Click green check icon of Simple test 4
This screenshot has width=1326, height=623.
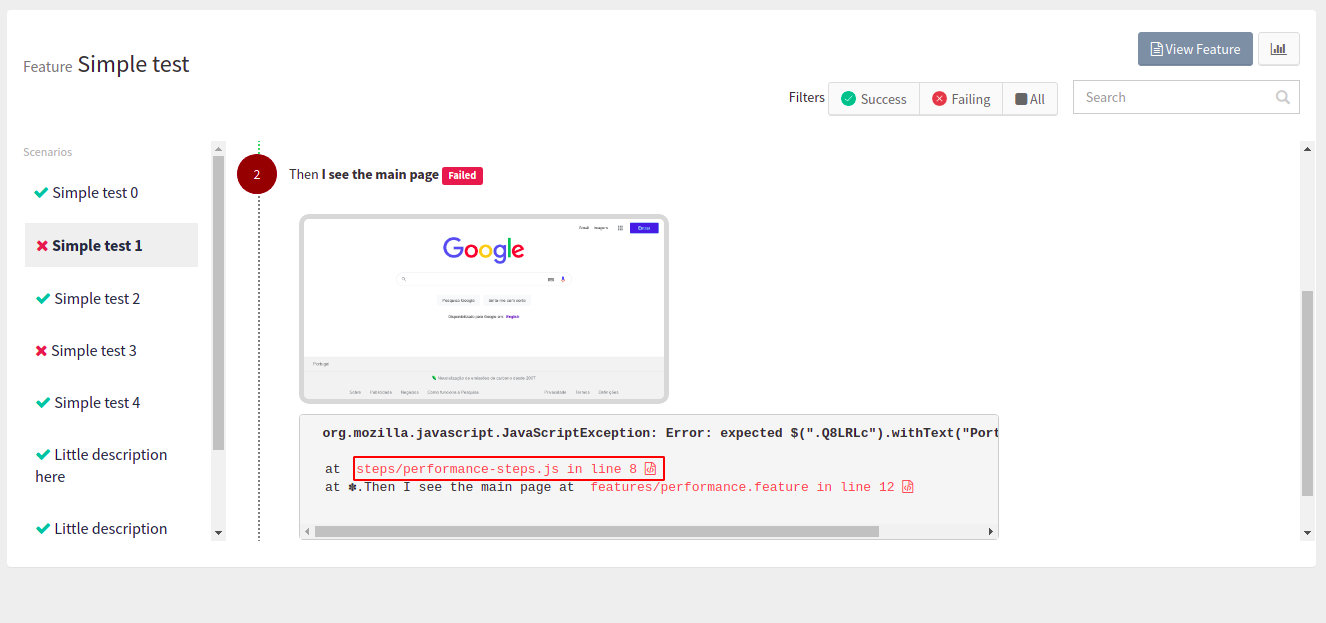(x=43, y=402)
